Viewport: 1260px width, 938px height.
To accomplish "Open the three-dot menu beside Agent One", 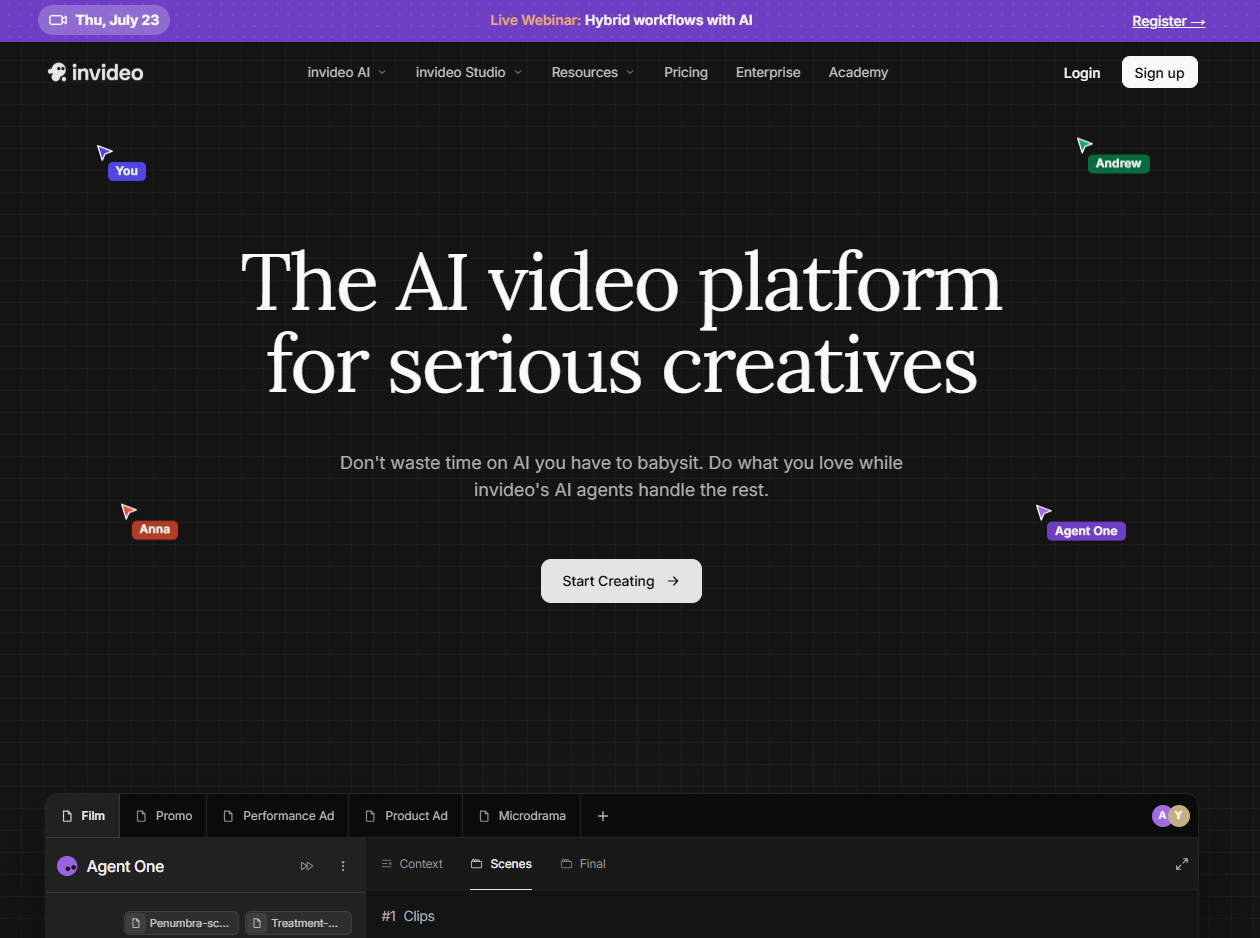I will click(x=343, y=866).
